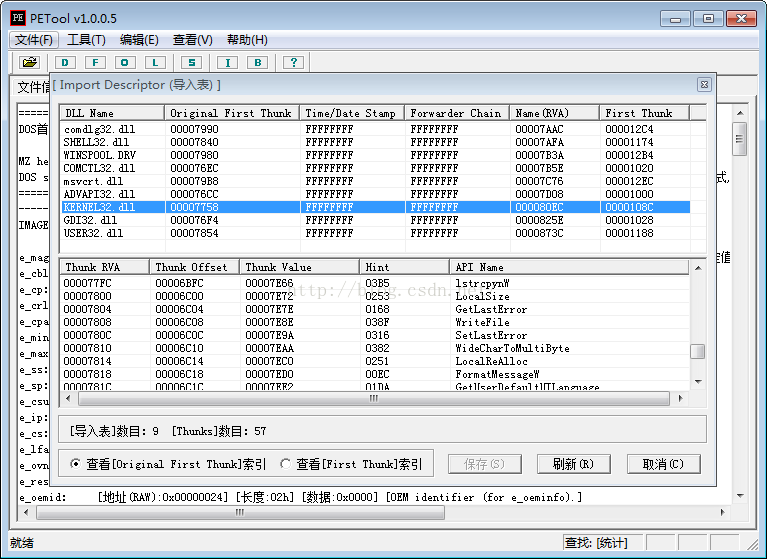
Task: Click Original First Thunk column header
Action: coord(232,113)
